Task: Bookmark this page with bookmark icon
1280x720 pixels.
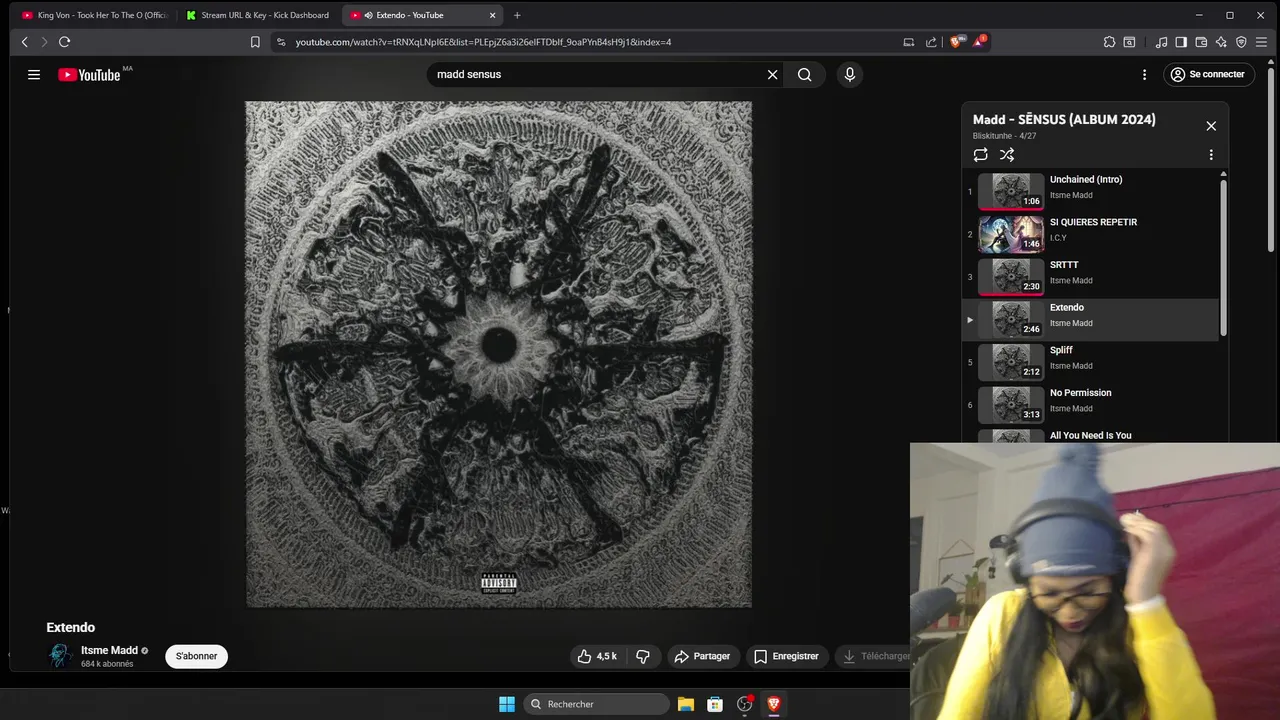Action: pos(255,42)
